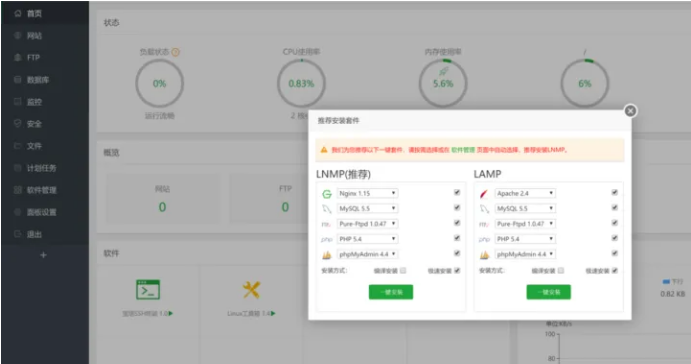
Task: Click the load status help icon
Action: coord(175,52)
